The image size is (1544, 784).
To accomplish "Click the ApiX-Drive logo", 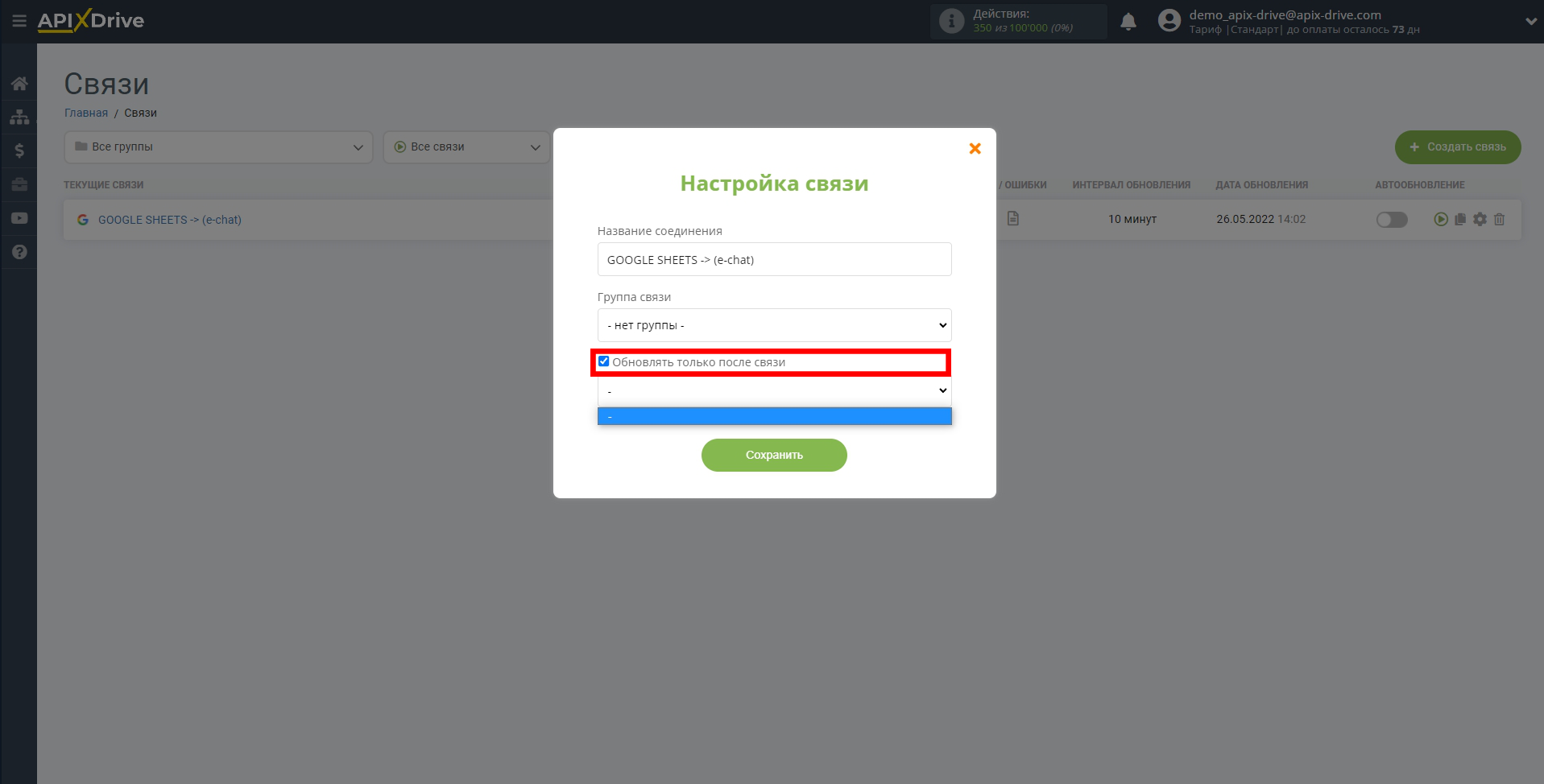I will (x=91, y=20).
